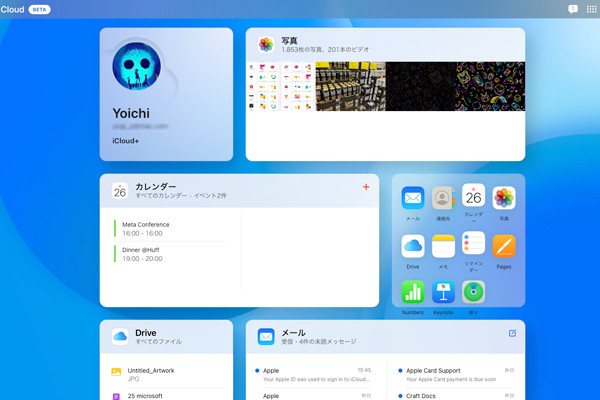Click the Drive widget cloud icon

pos(120,337)
